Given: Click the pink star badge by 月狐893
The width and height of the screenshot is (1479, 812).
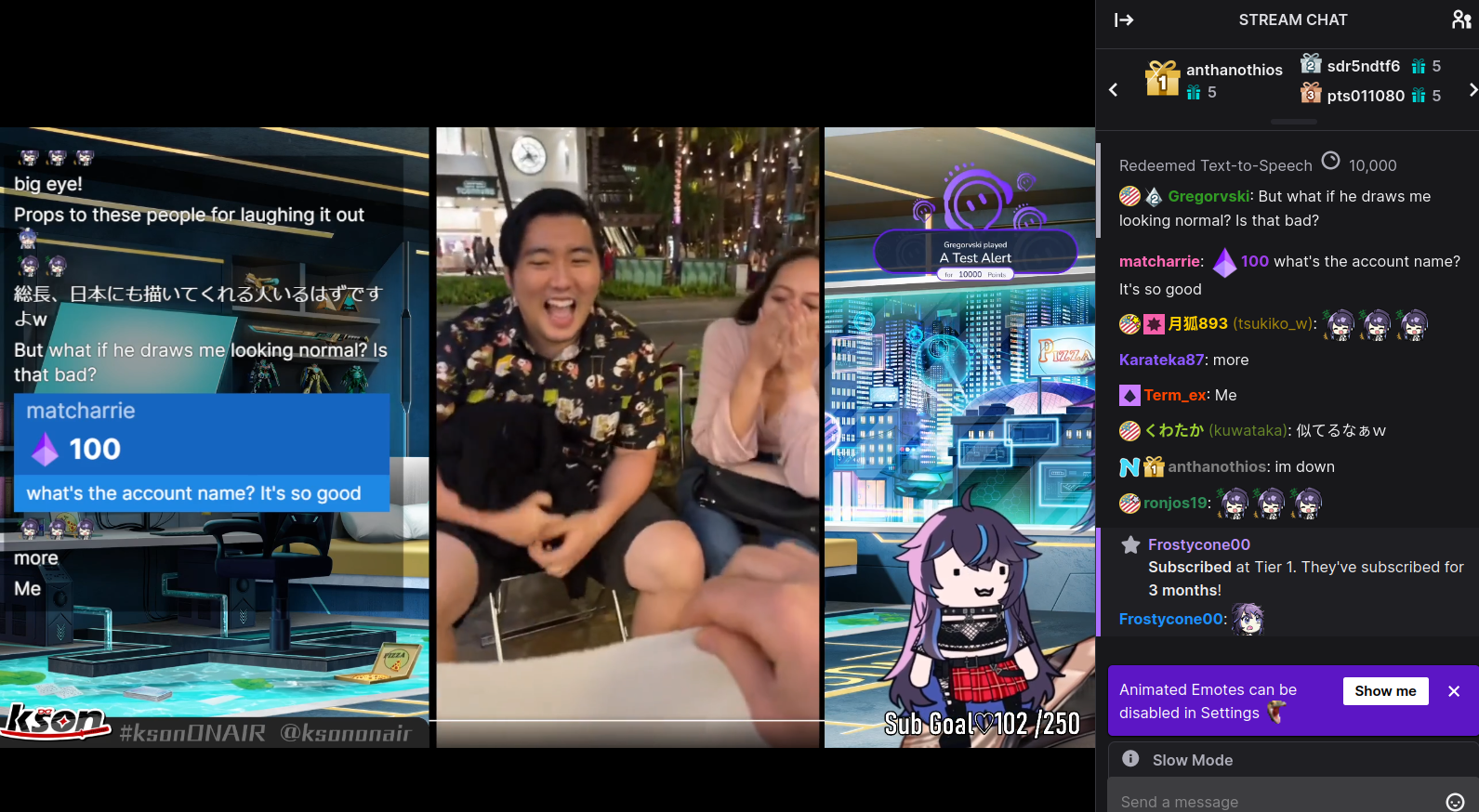Looking at the screenshot, I should point(1154,324).
